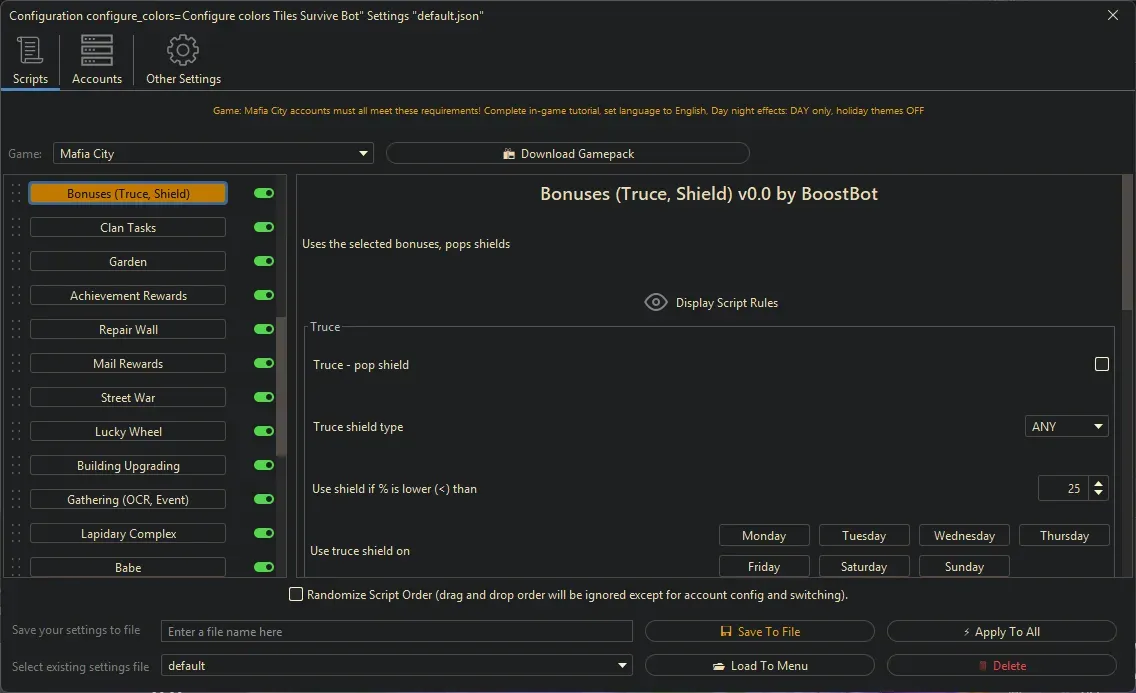Click the eye icon for Display Script Rules

click(656, 303)
